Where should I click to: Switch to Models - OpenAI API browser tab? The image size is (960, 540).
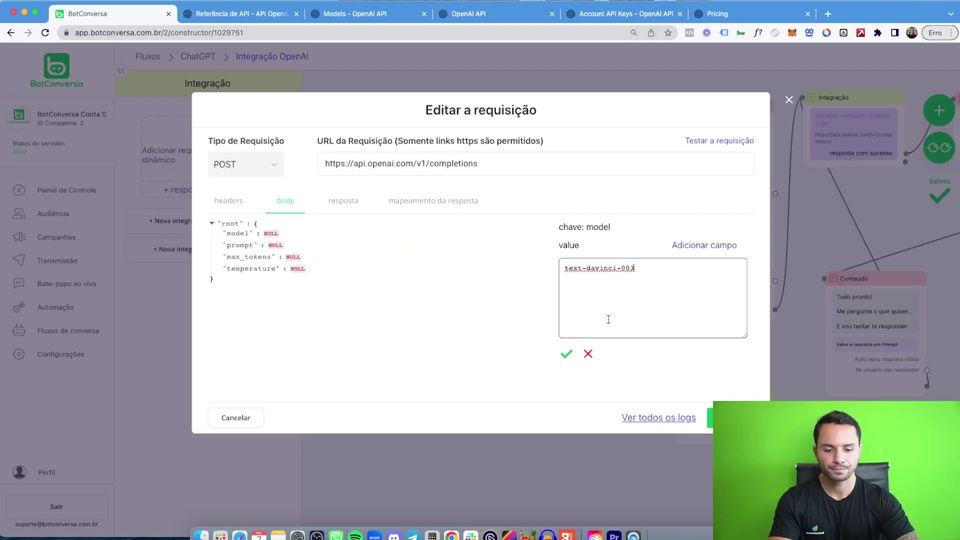pyautogui.click(x=369, y=13)
